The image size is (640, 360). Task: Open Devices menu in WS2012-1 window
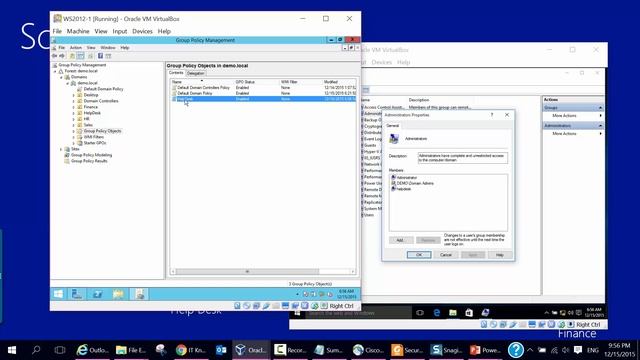(142, 31)
